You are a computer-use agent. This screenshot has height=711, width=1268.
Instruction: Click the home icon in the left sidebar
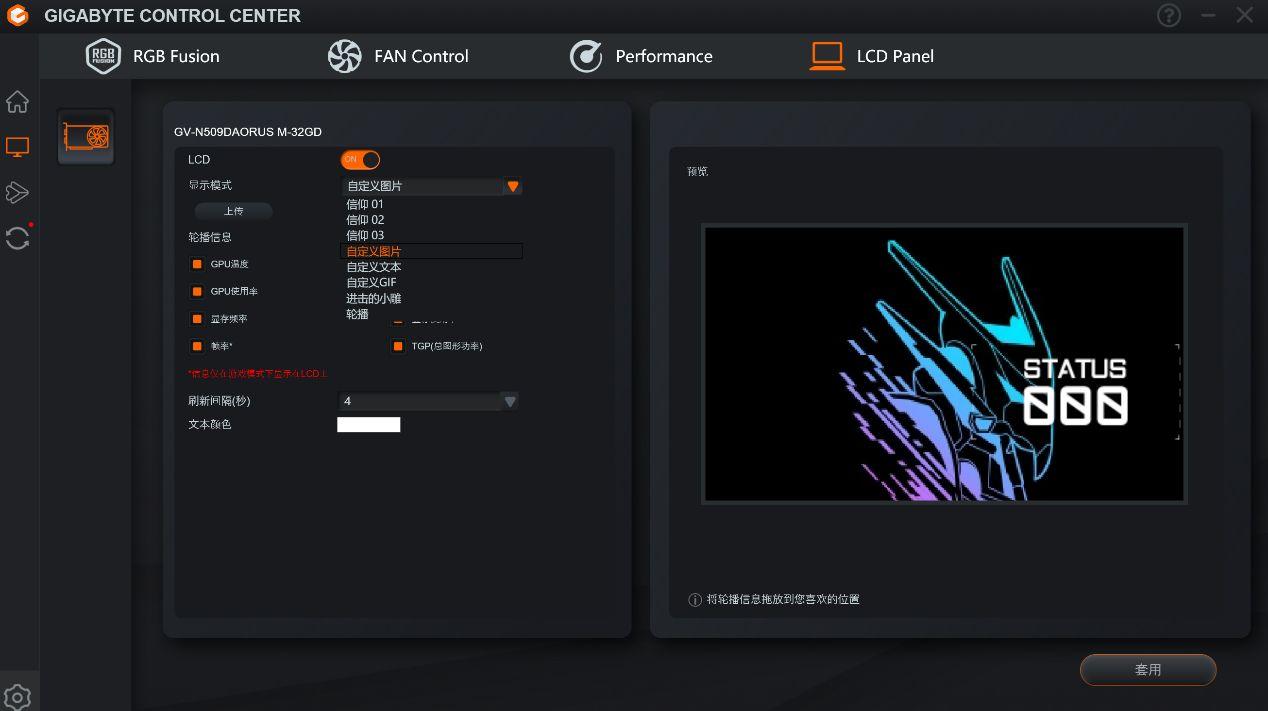[x=18, y=101]
